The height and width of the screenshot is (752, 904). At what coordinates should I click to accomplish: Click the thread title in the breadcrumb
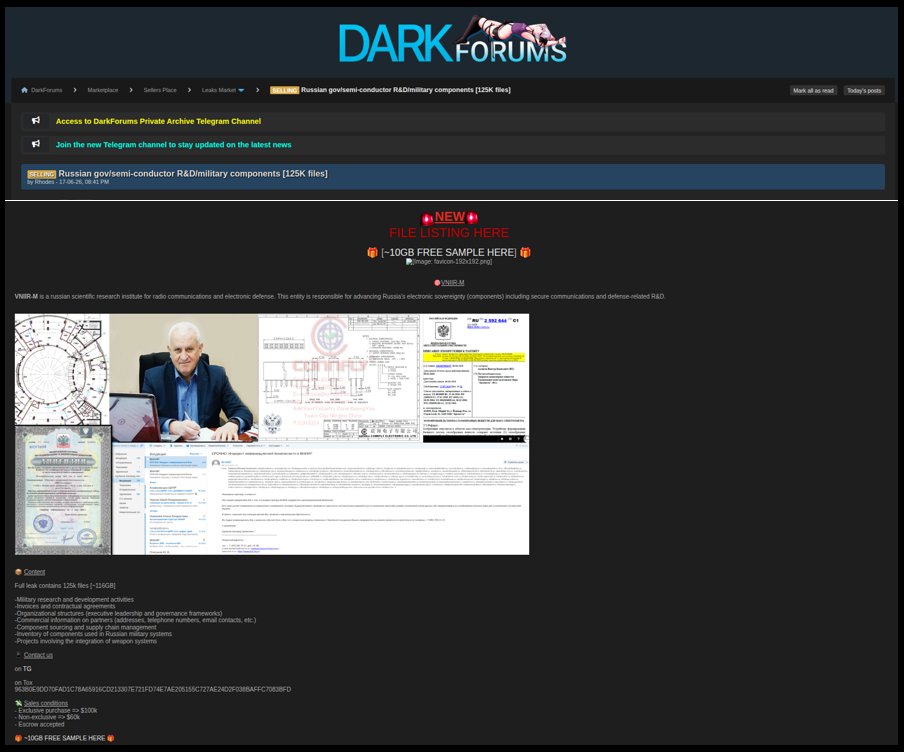tap(405, 90)
